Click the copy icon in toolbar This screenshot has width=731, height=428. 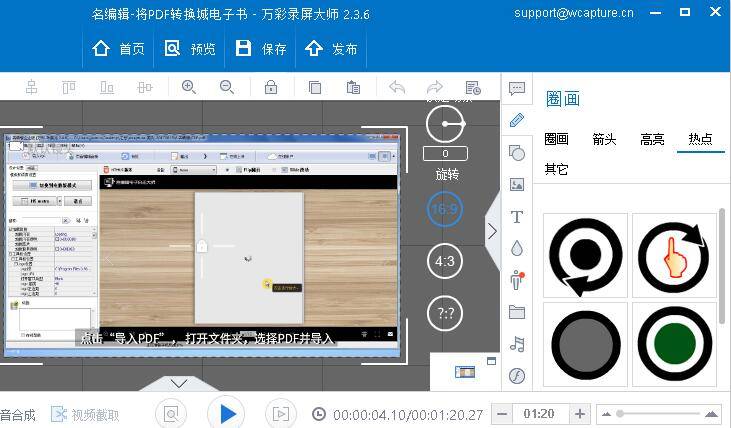(315, 87)
